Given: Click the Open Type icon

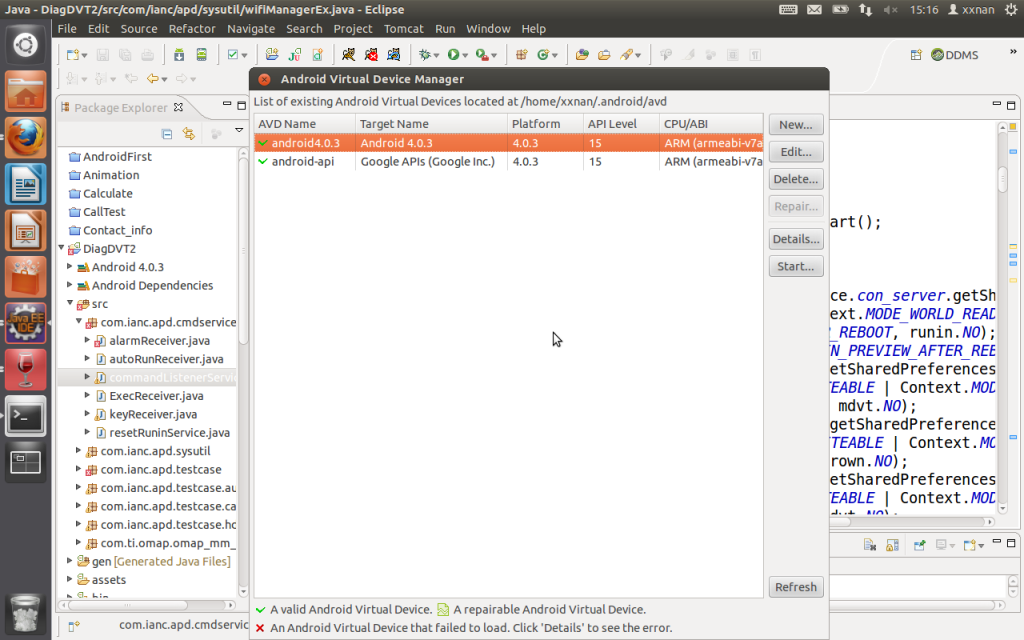Looking at the screenshot, I should (x=582, y=55).
